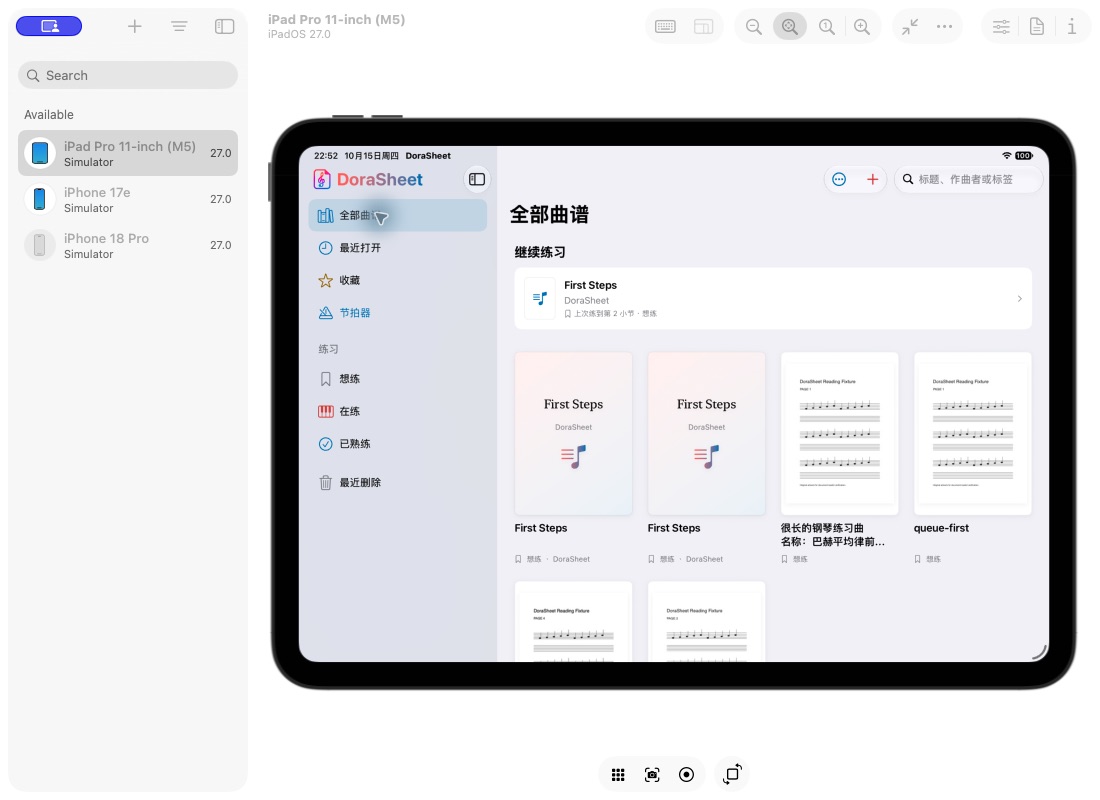Open 最近打开 in the sidebar

398,248
